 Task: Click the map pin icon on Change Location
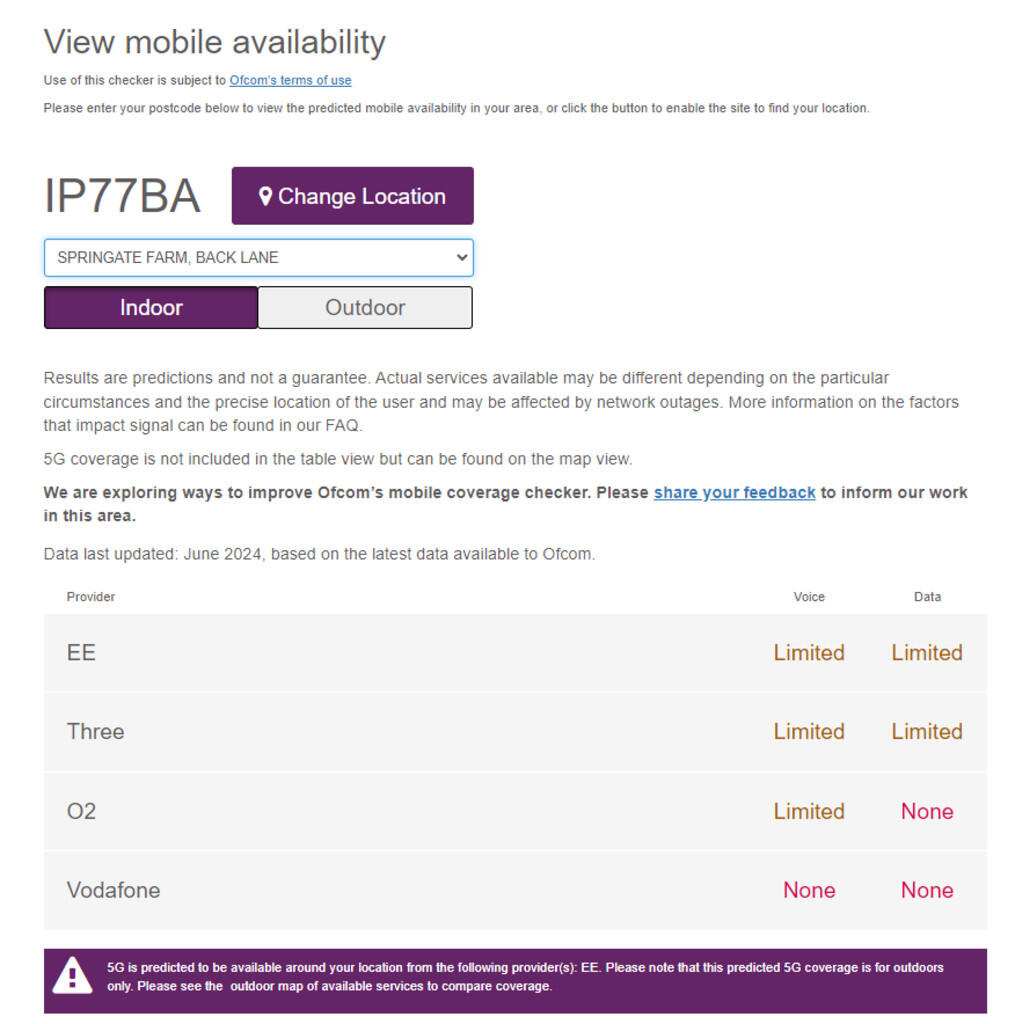[265, 196]
